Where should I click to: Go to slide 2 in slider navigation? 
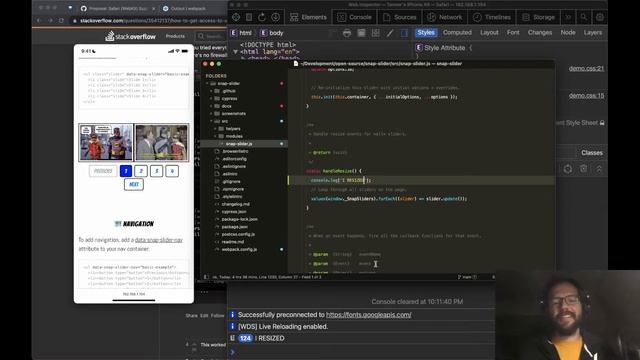(141, 171)
